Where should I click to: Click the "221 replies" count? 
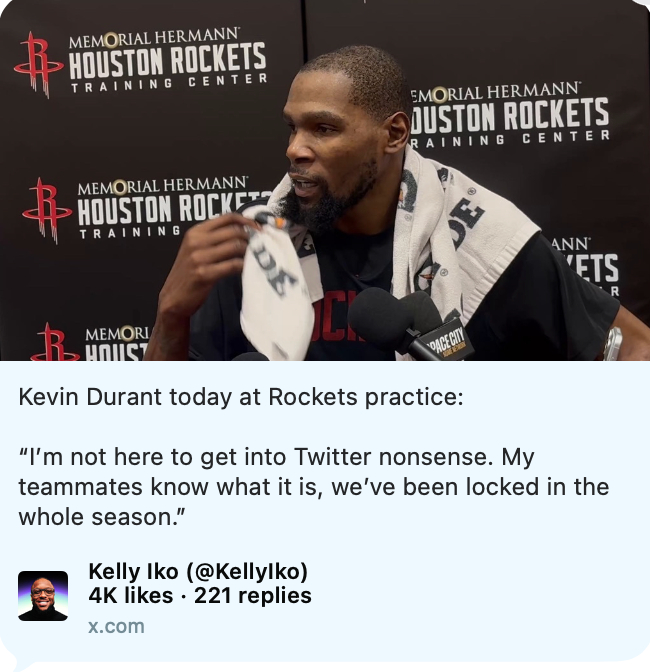tap(253, 596)
